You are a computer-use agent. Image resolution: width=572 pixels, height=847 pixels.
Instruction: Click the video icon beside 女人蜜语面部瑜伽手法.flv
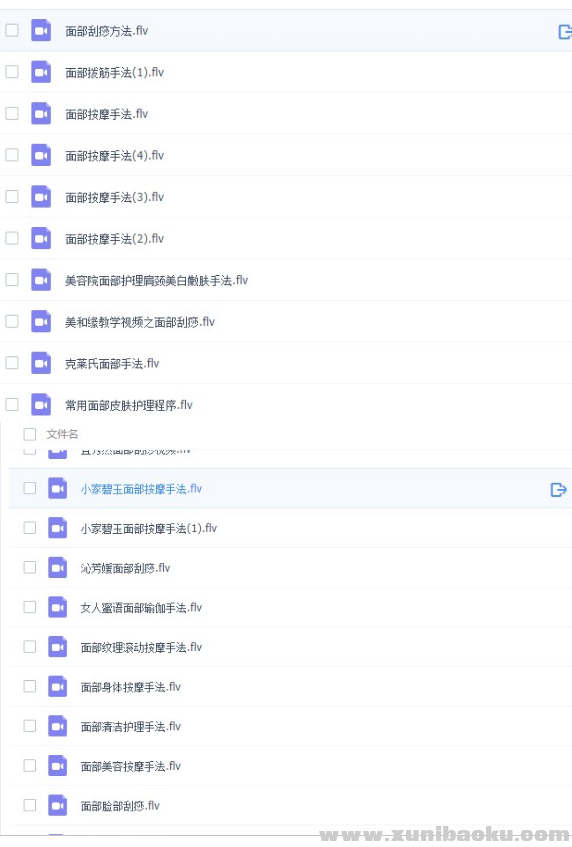coord(58,607)
